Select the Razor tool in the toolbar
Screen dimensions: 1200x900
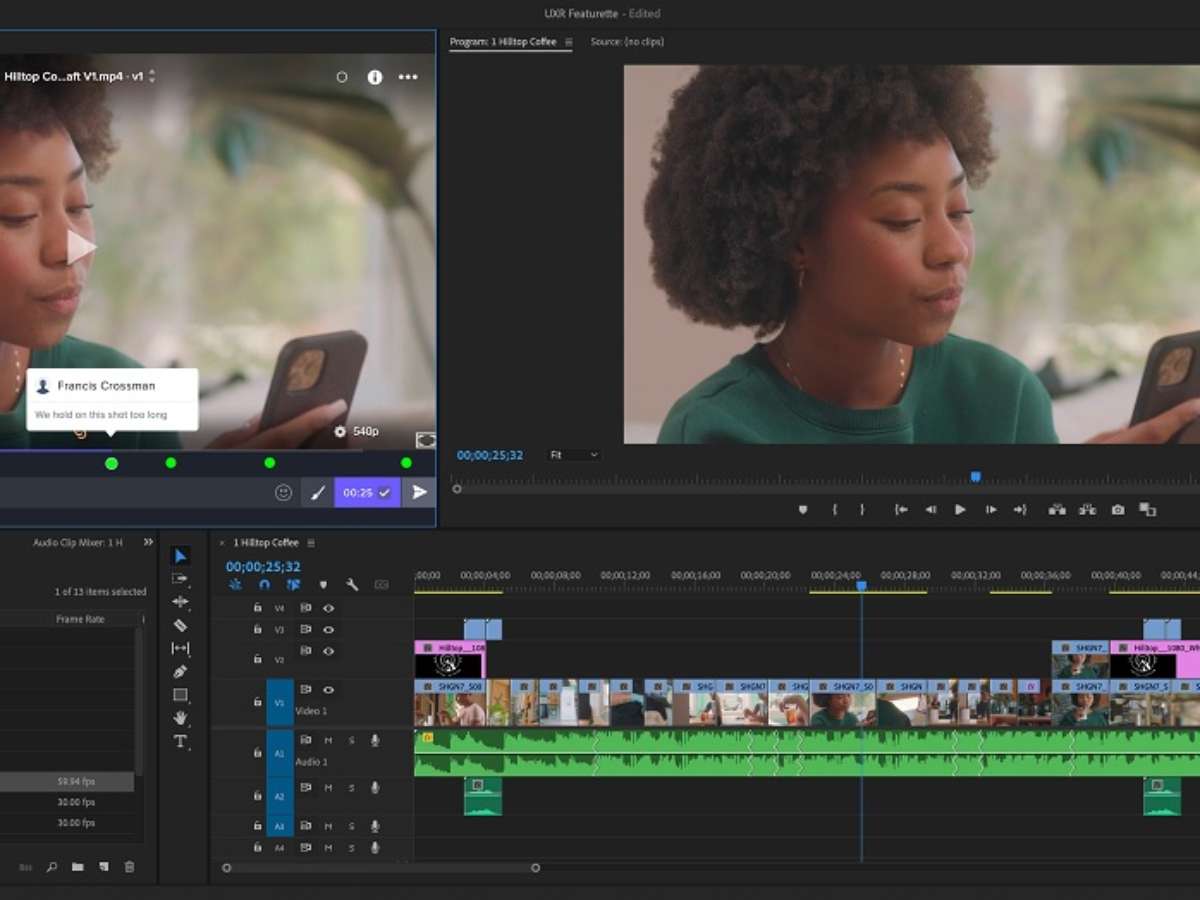(180, 625)
